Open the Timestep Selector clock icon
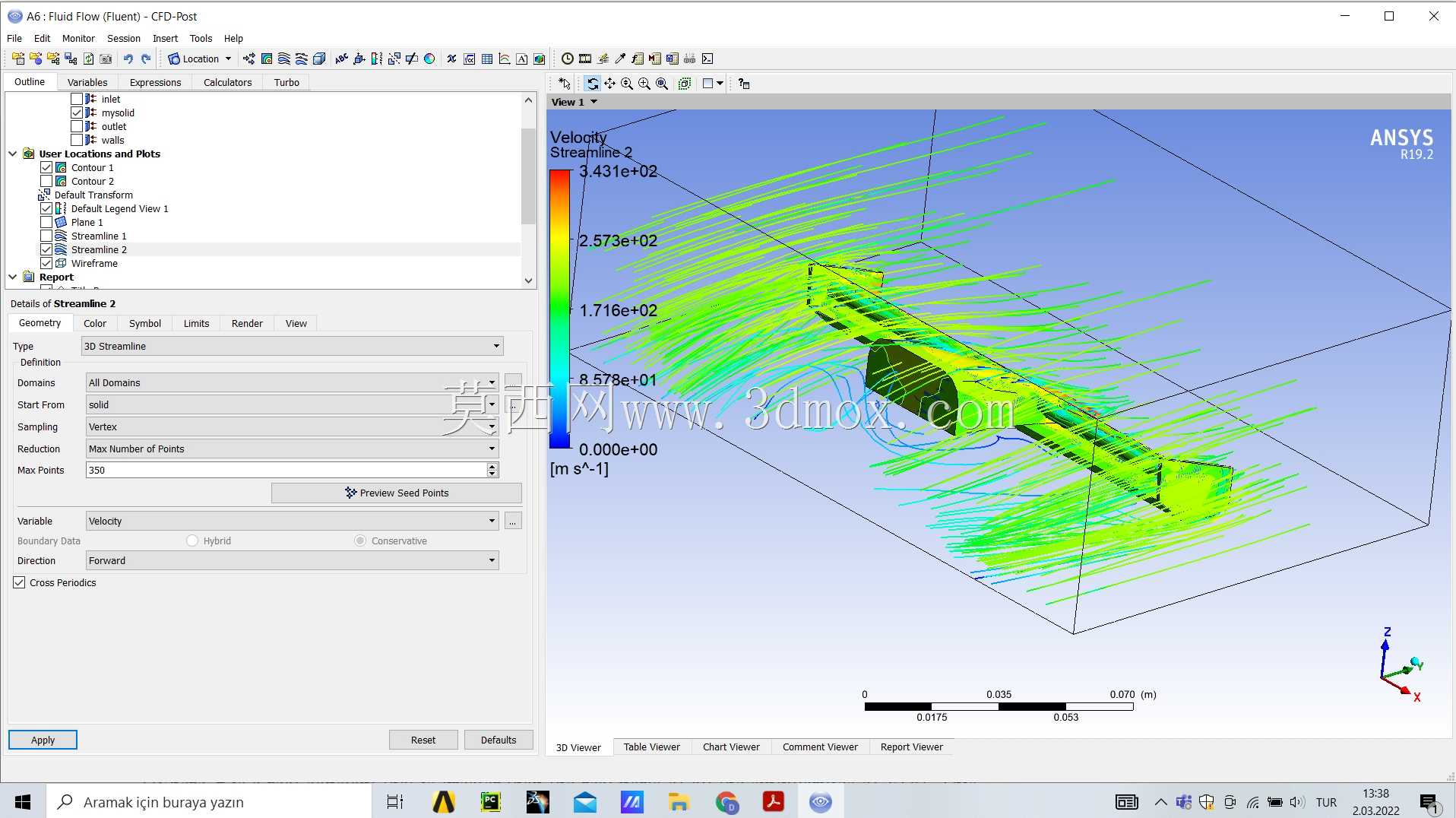1456x818 pixels. pyautogui.click(x=568, y=59)
